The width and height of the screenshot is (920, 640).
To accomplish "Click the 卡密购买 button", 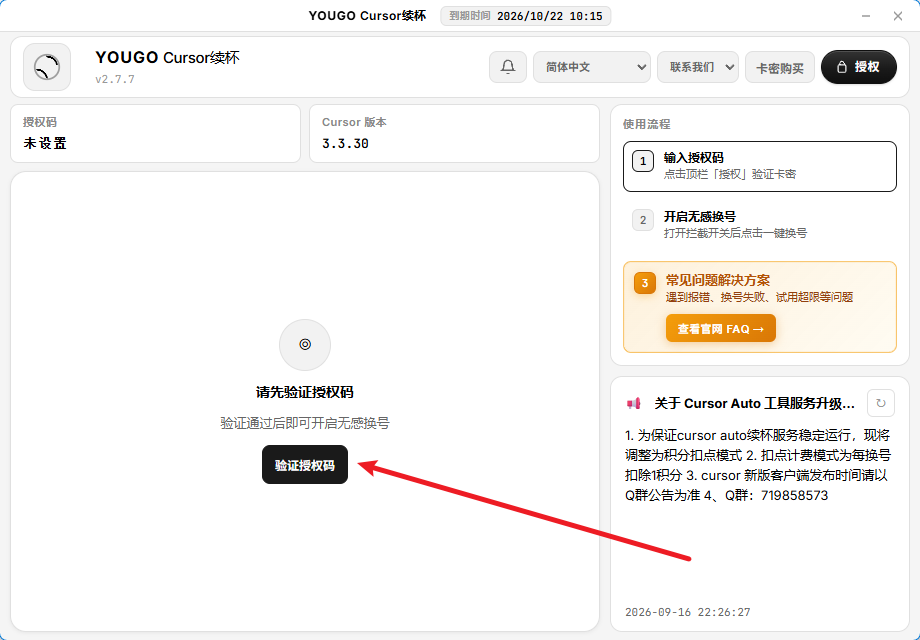I will pyautogui.click(x=780, y=68).
